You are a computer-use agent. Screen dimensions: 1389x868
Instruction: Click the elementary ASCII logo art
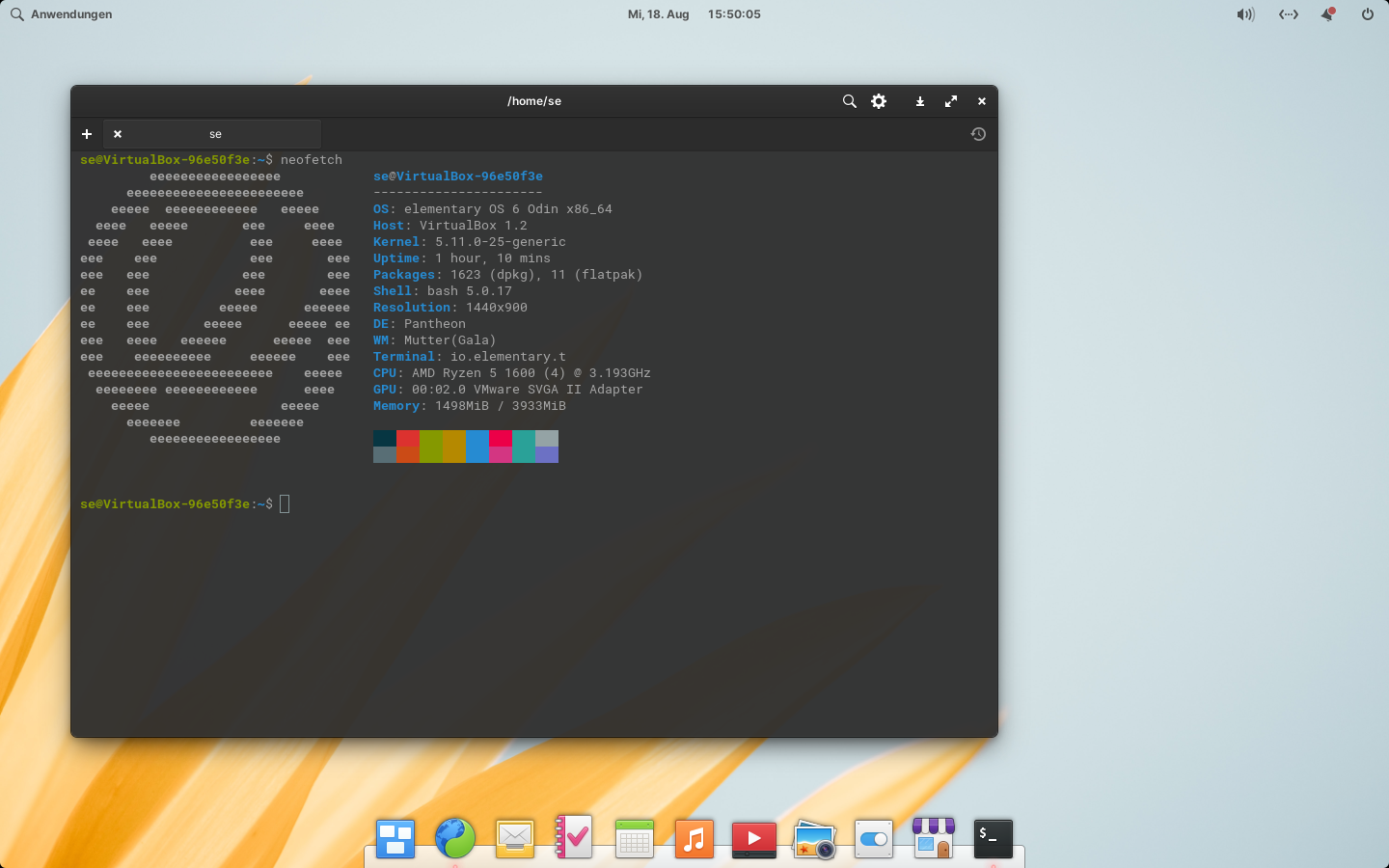pyautogui.click(x=215, y=308)
